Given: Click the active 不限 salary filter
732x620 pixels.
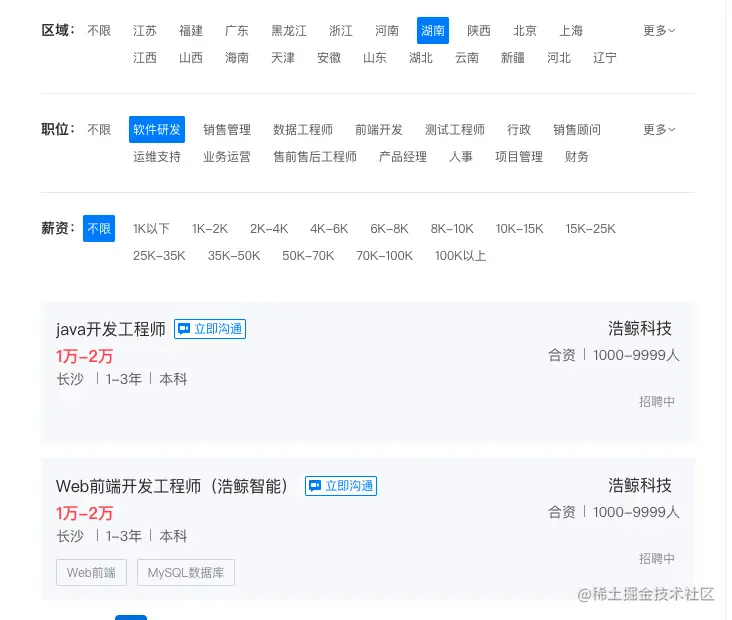Looking at the screenshot, I should tap(99, 228).
